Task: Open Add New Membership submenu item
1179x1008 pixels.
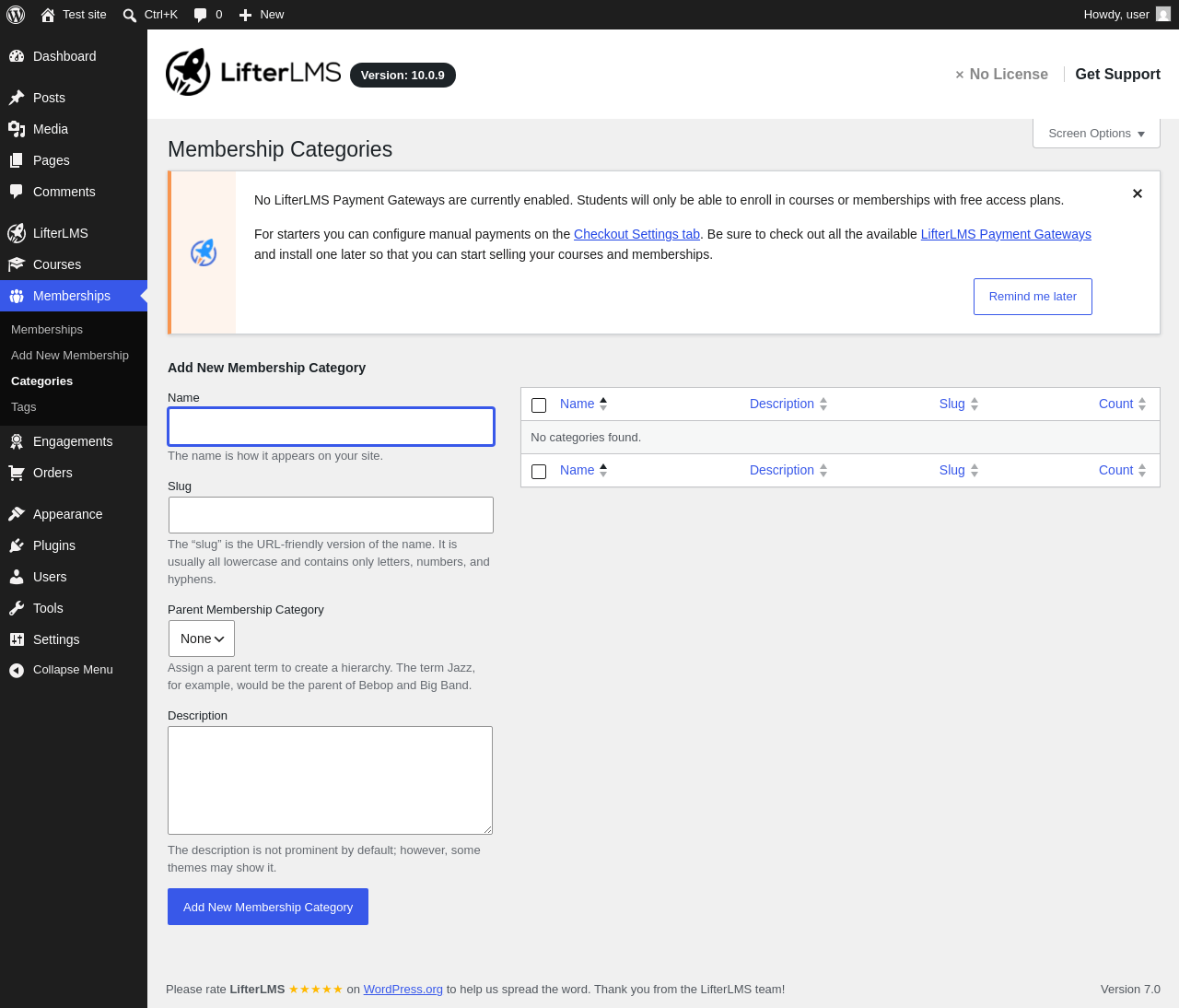Action: [x=70, y=356]
